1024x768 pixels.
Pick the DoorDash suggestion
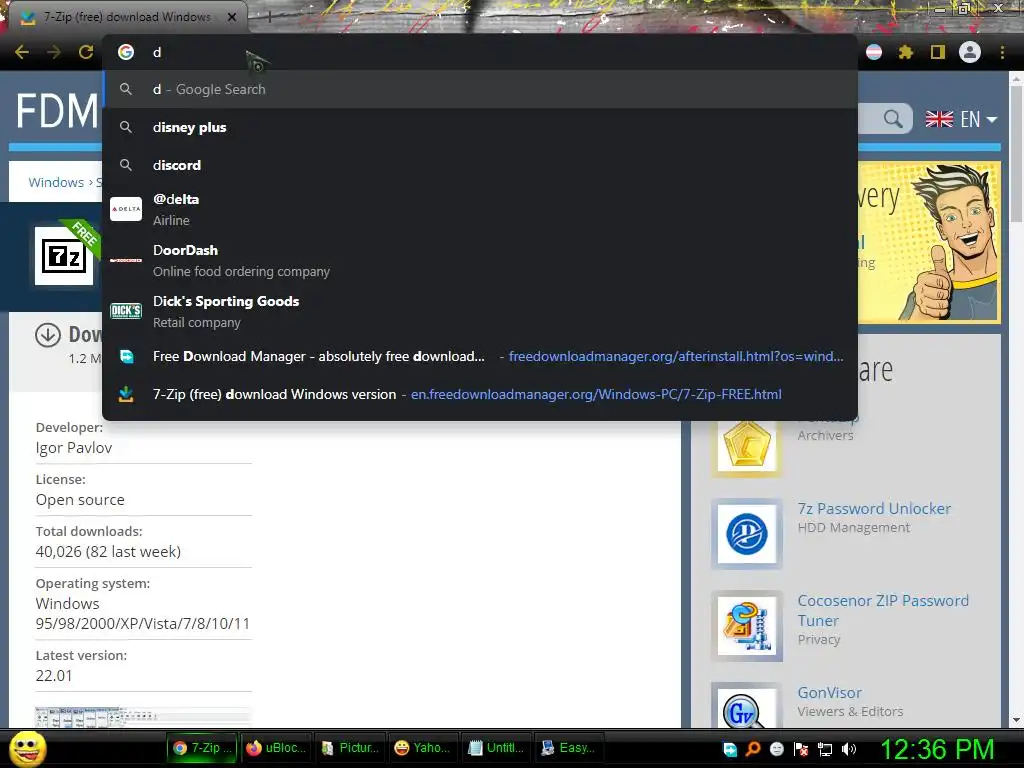480,261
